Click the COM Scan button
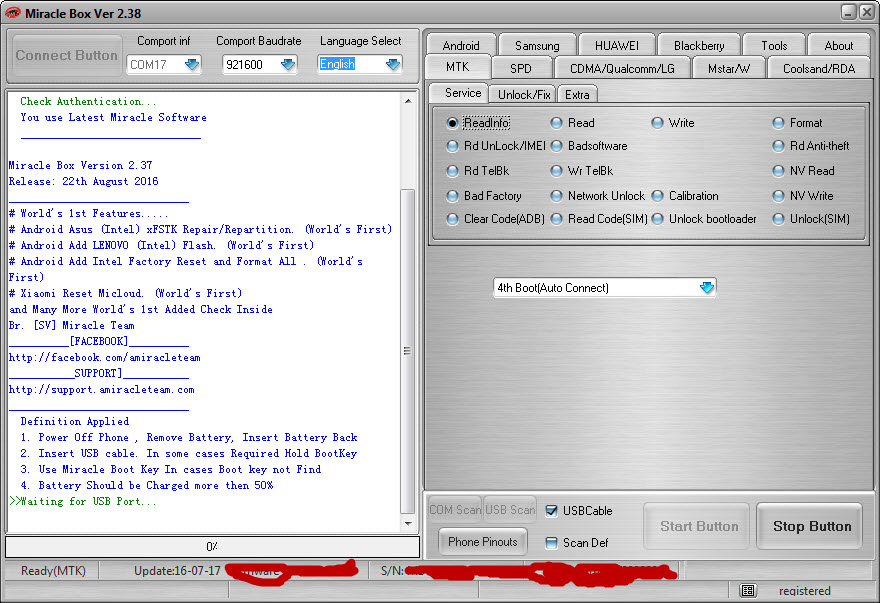Viewport: 880px width, 603px height. click(x=455, y=510)
